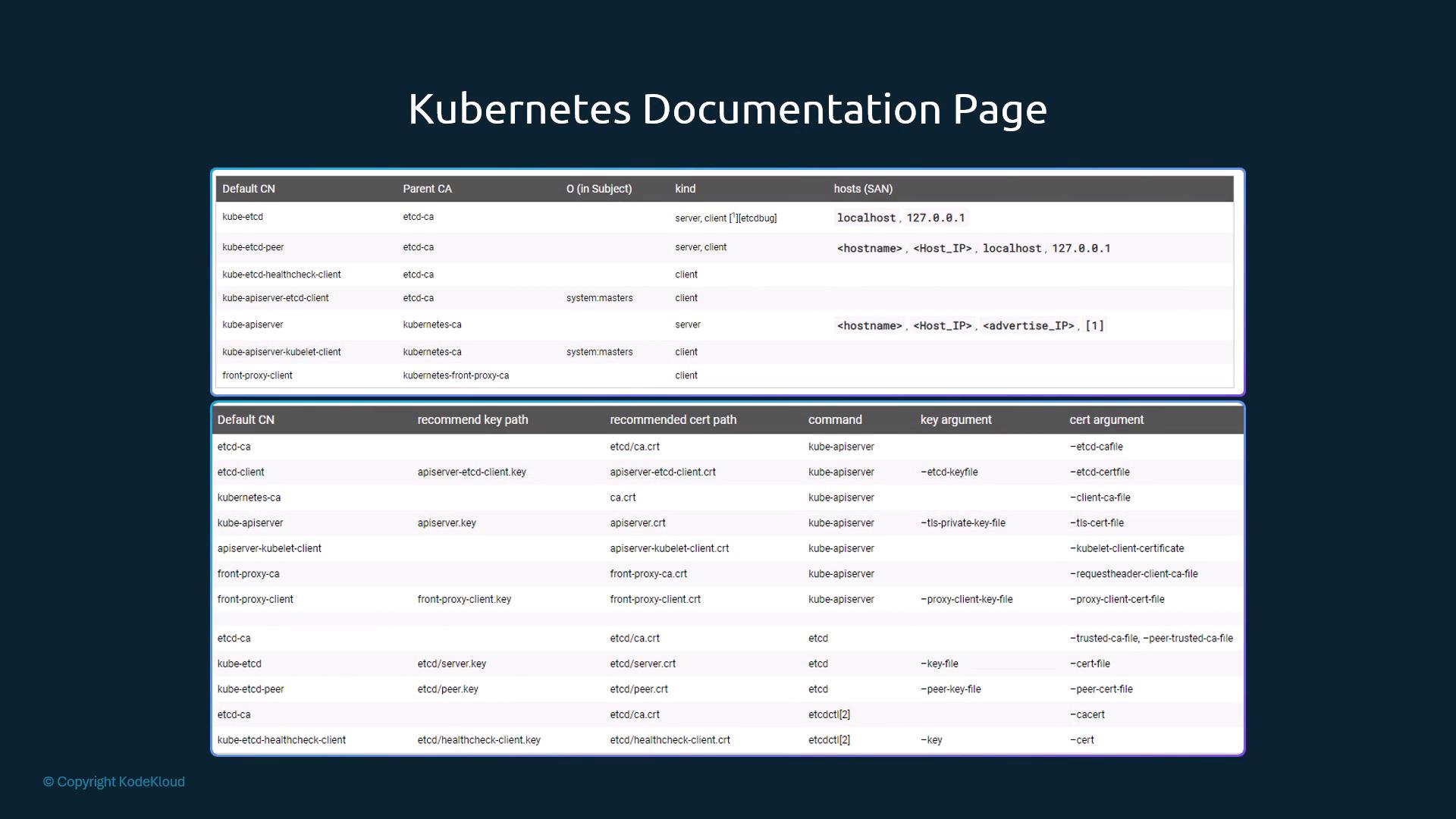The width and height of the screenshot is (1456, 819).
Task: Click the 'command' column header
Action: [x=835, y=419]
